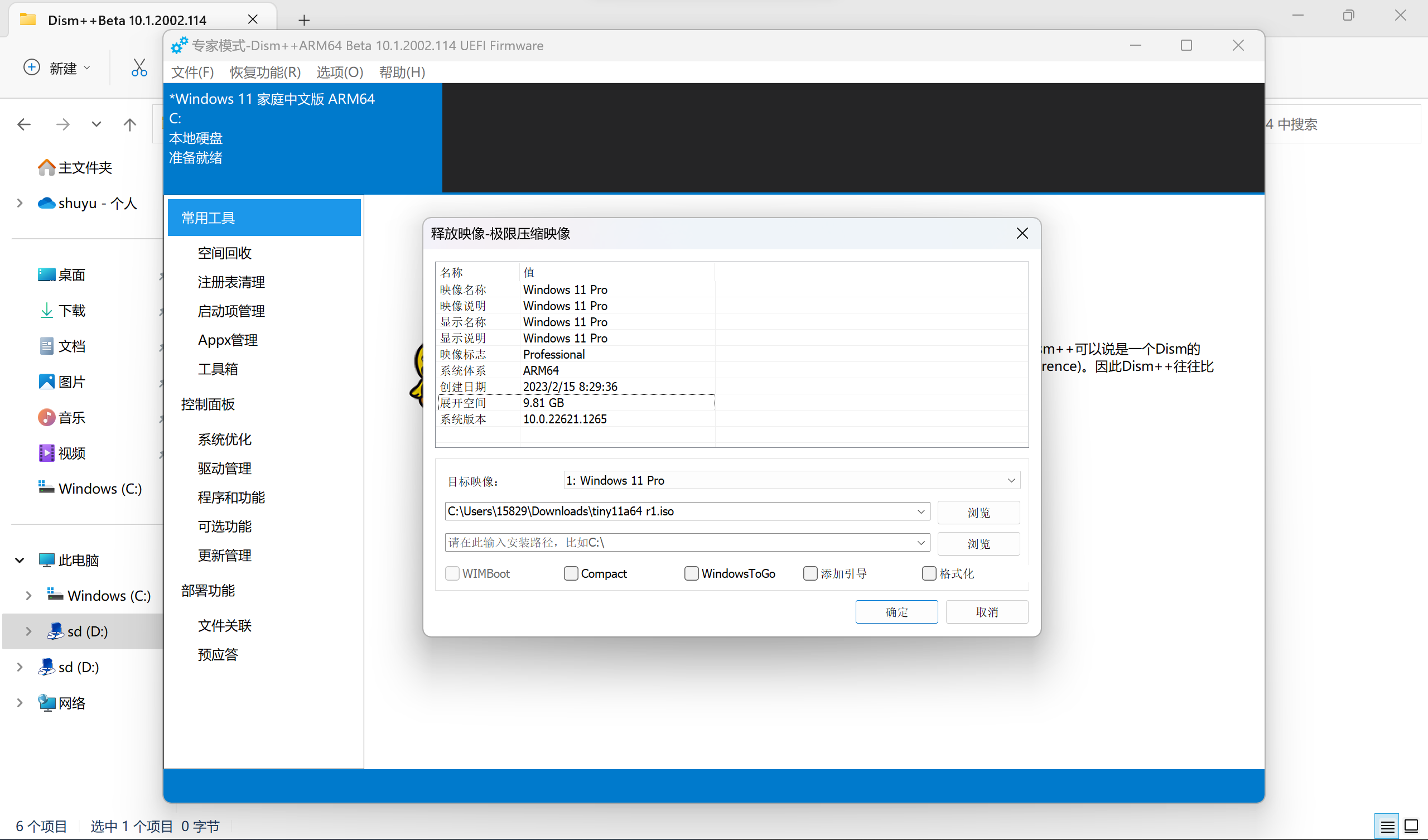This screenshot has height=840, width=1428.
Task: Click the 确定 button
Action: tap(896, 612)
